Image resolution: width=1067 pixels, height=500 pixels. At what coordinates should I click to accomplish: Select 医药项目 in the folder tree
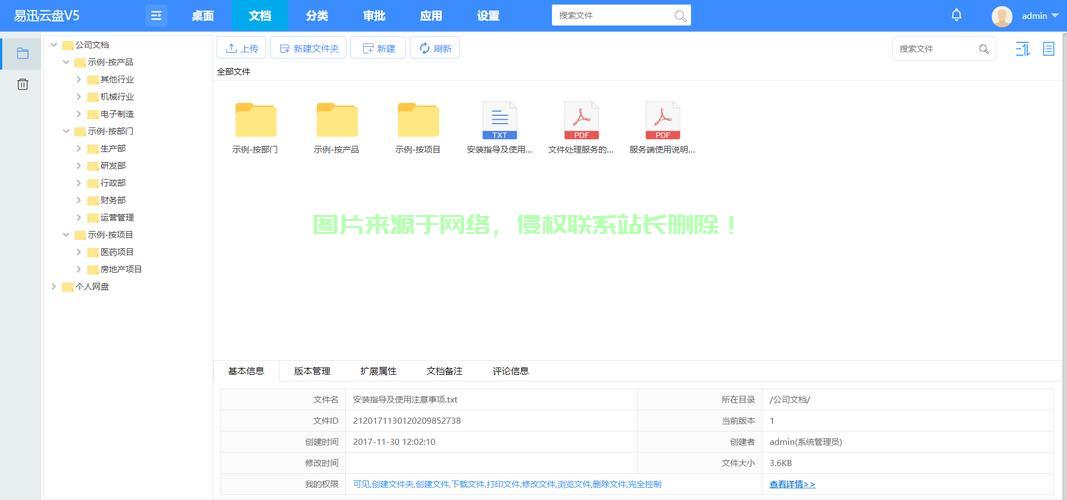tap(117, 252)
